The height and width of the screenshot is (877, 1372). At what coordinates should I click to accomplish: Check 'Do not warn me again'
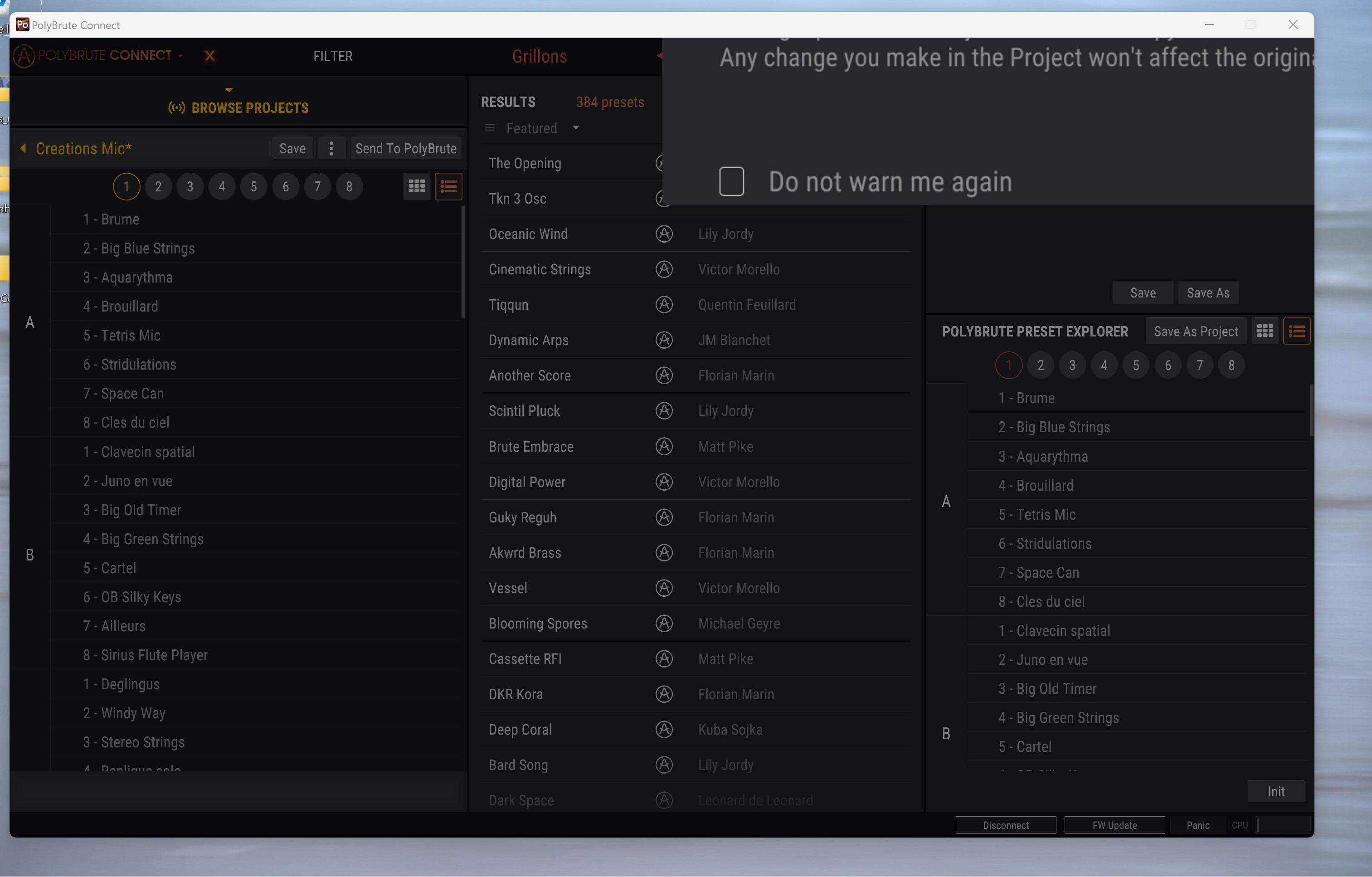pyautogui.click(x=732, y=182)
